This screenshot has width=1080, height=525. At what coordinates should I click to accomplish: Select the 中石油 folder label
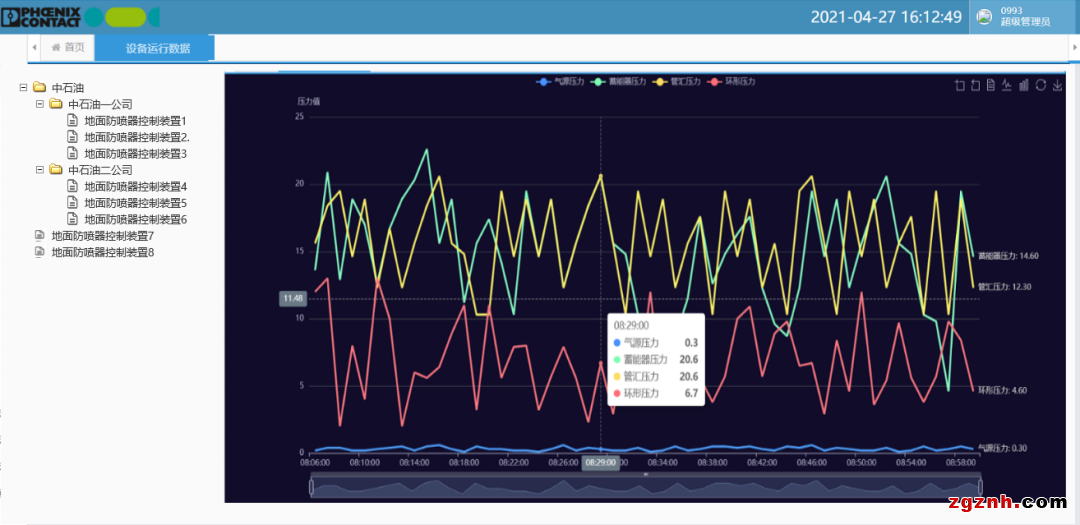coord(68,88)
